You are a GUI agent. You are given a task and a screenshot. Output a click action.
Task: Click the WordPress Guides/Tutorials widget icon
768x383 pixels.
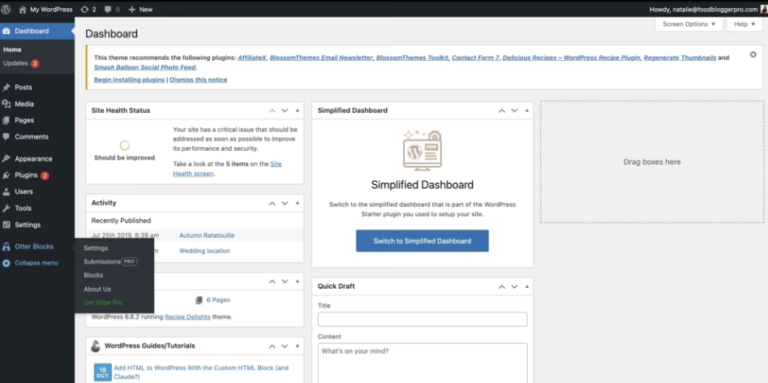click(x=96, y=346)
